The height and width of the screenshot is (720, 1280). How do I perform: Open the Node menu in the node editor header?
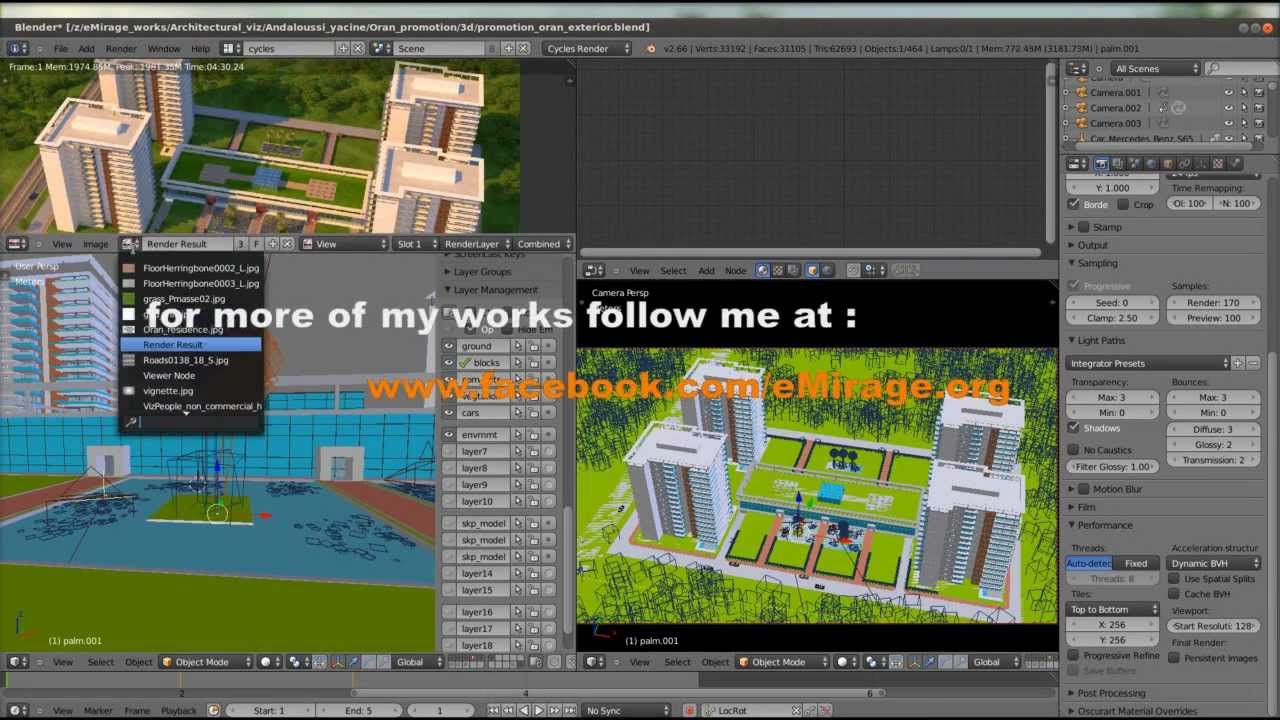click(735, 270)
